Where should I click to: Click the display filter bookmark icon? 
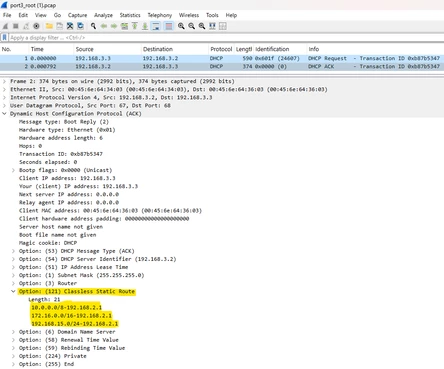pyautogui.click(x=4, y=38)
